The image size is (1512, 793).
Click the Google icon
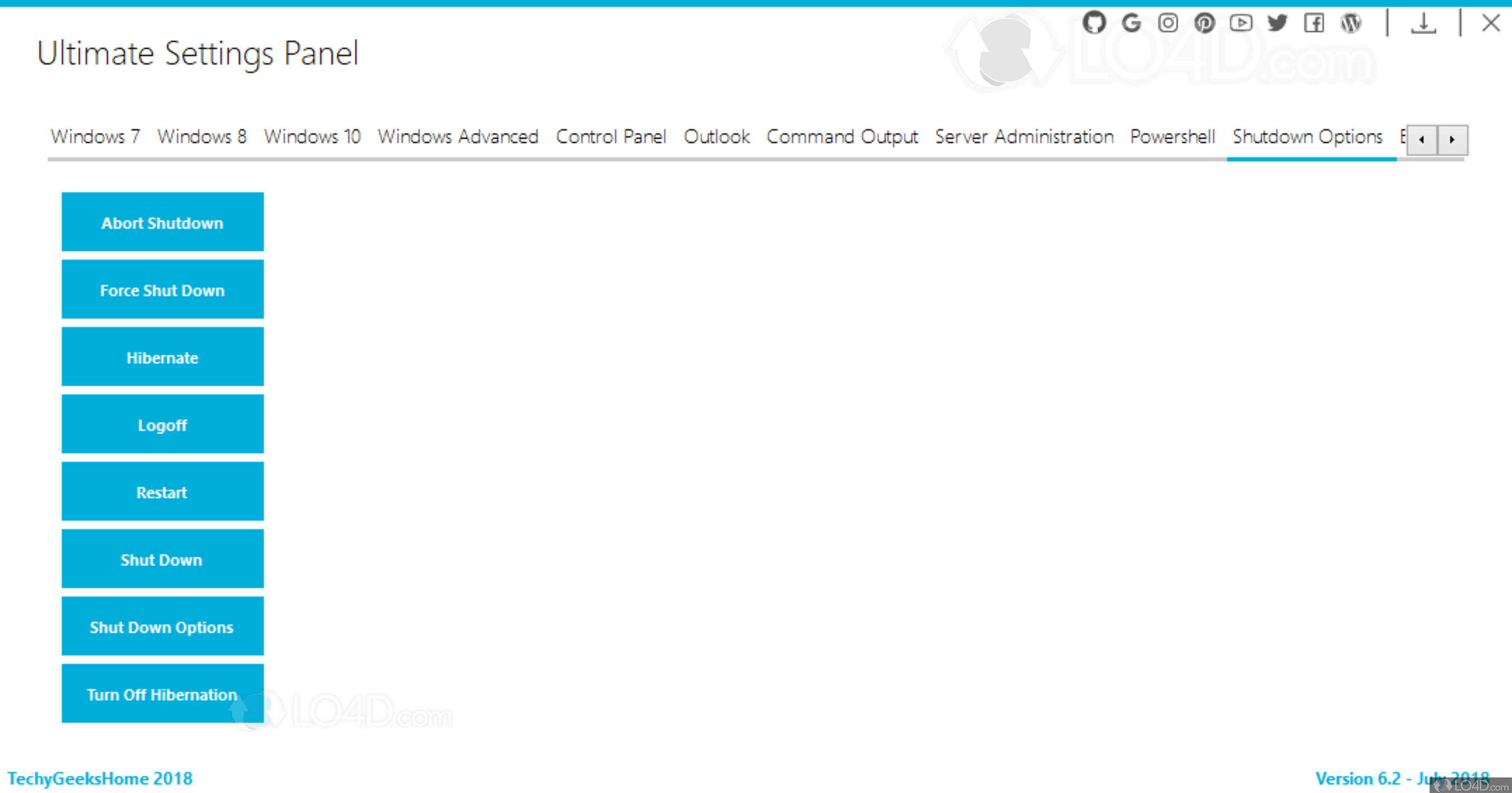pos(1131,23)
